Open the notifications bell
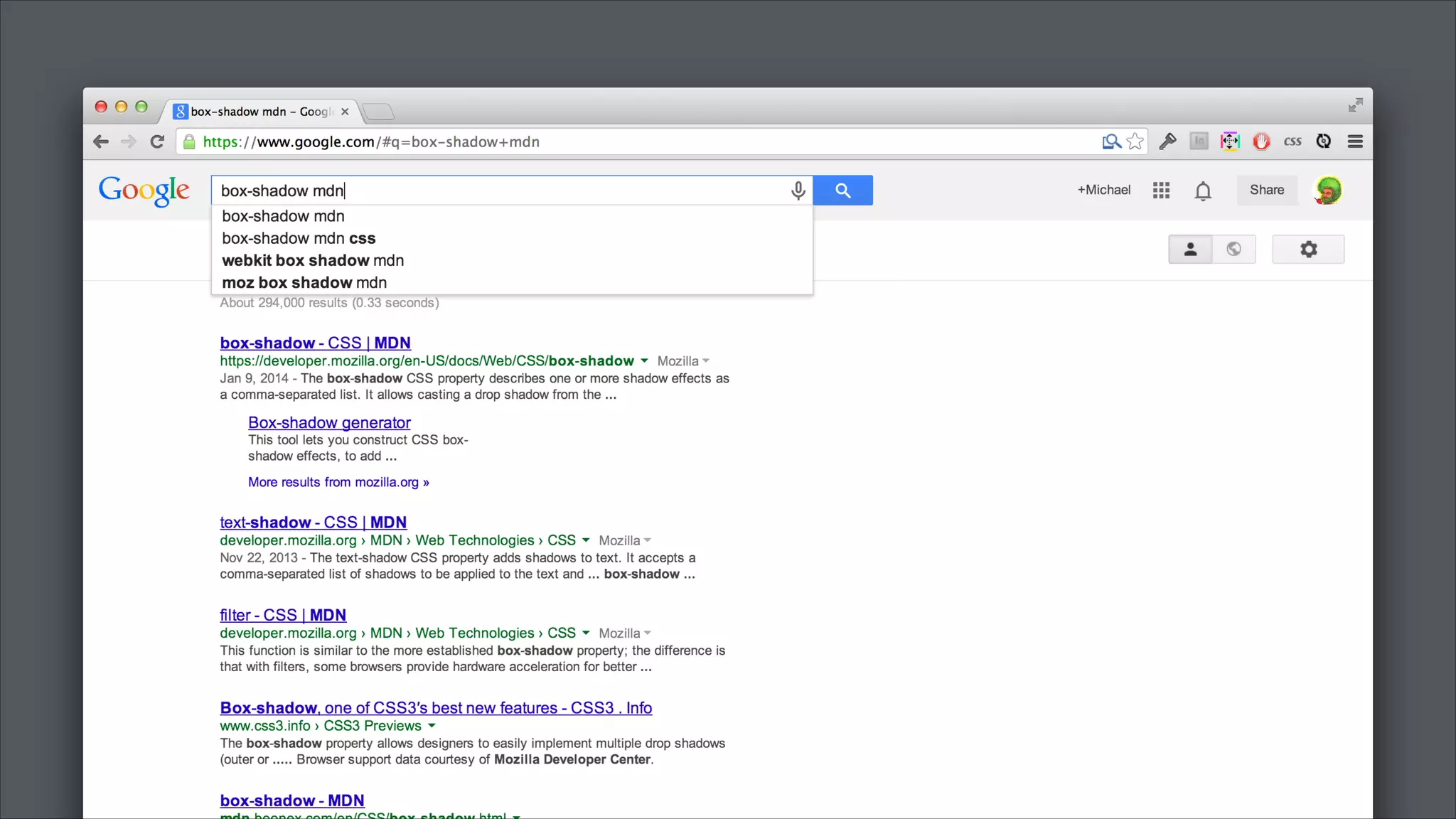Screen dimensions: 1456x819 point(1202,191)
